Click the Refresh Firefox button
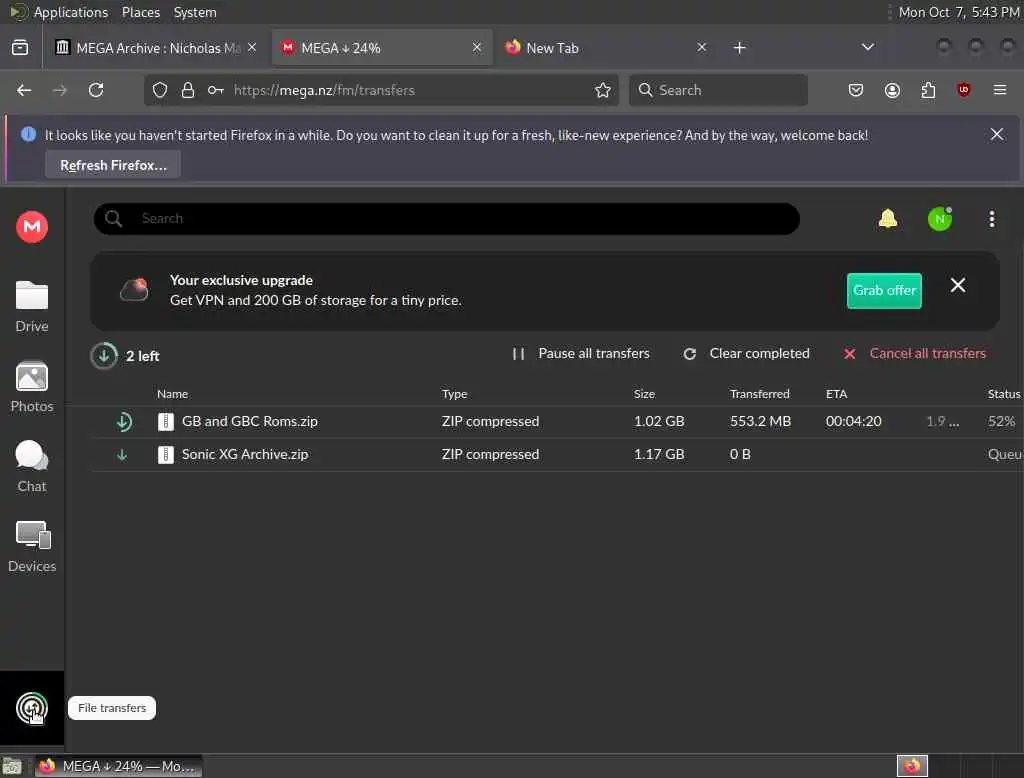Image resolution: width=1024 pixels, height=778 pixels. pos(113,165)
